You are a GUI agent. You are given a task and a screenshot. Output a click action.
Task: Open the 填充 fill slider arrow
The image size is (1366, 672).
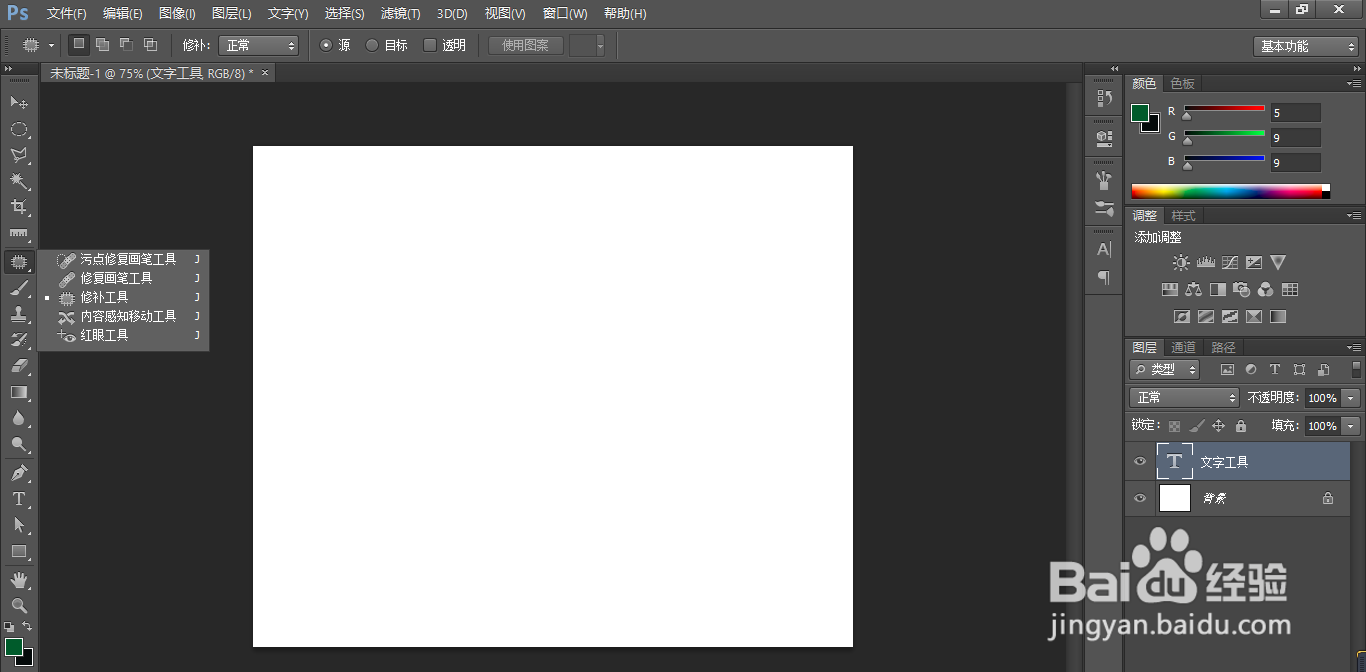1352,426
